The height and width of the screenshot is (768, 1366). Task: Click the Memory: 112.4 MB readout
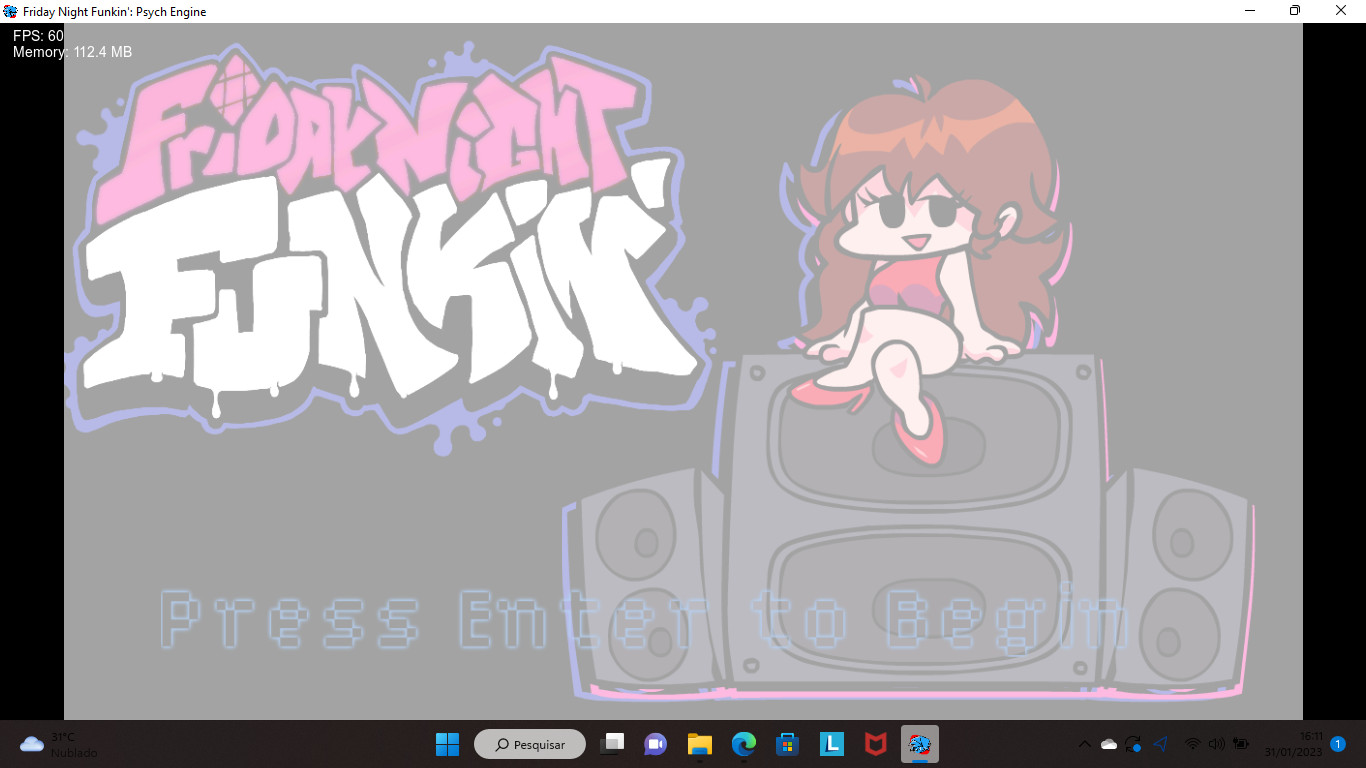point(72,52)
